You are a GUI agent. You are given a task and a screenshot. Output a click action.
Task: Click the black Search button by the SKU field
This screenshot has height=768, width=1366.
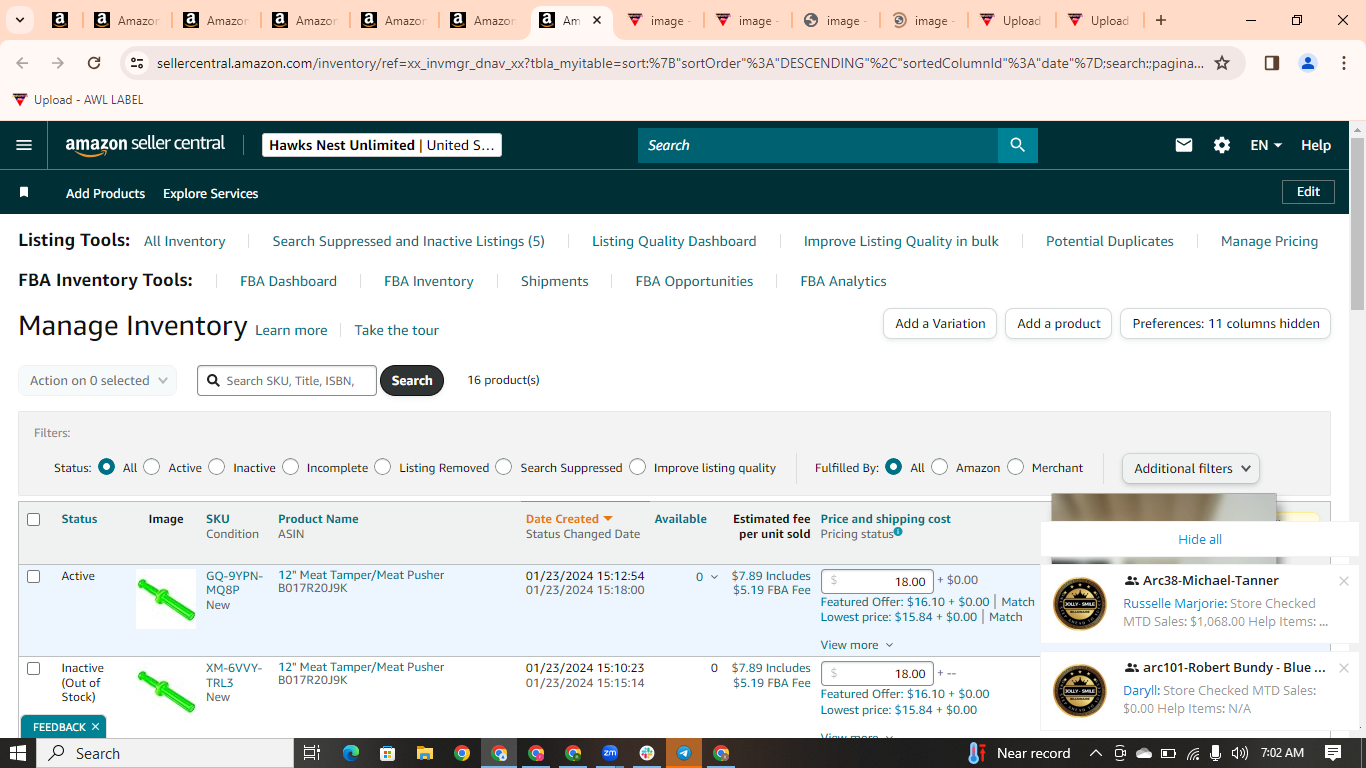tap(412, 380)
